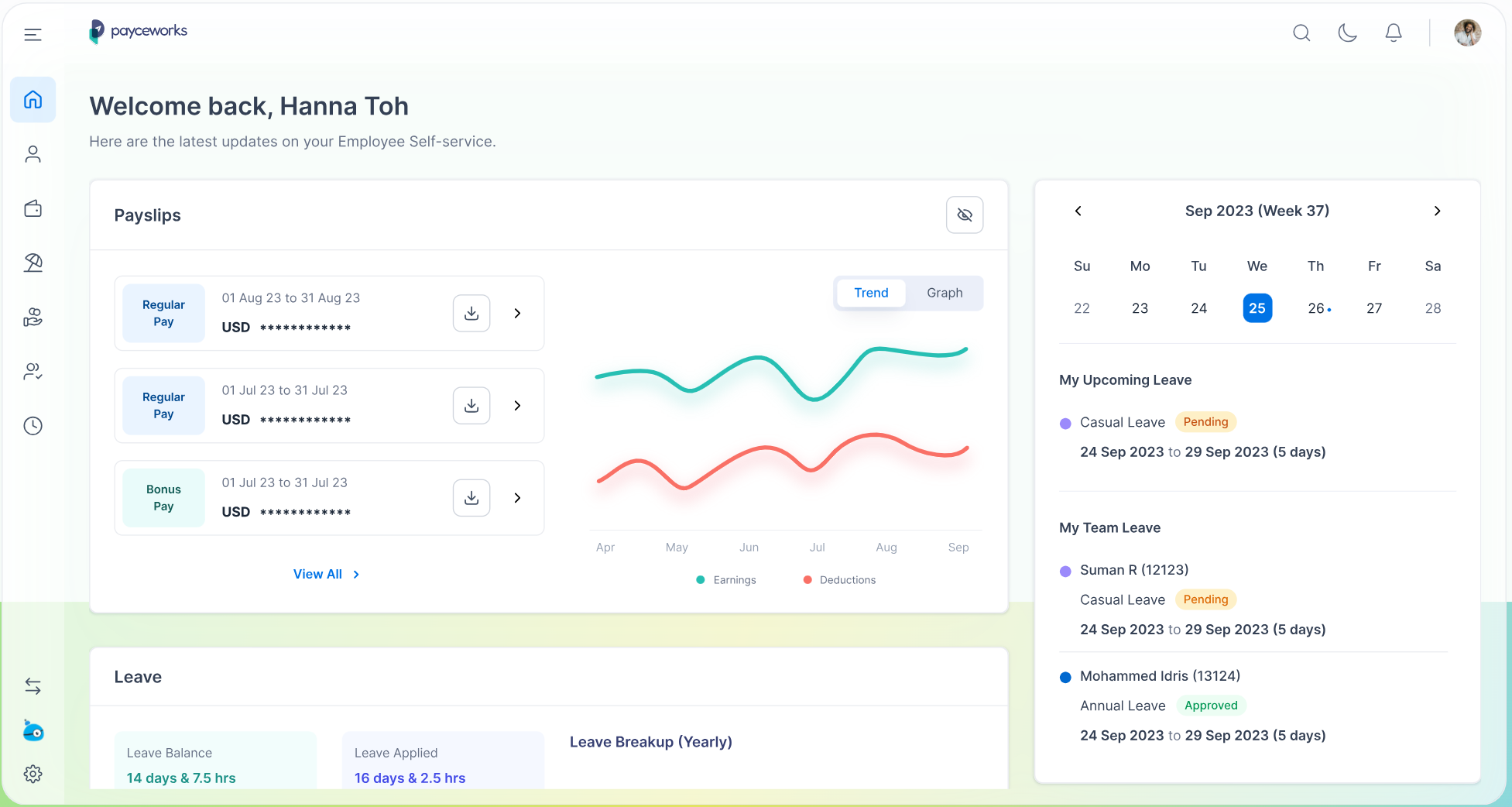Select date 26 in calendar
The image size is (1512, 807).
pyautogui.click(x=1316, y=308)
